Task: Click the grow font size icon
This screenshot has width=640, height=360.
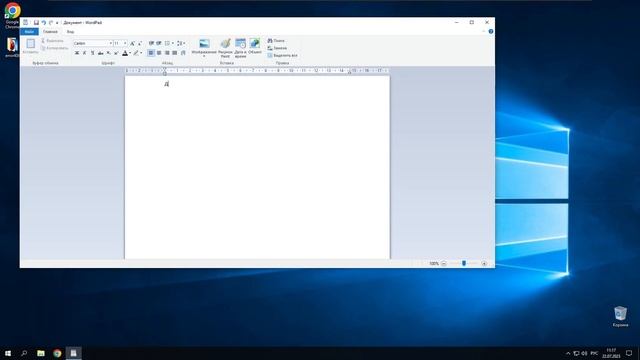Action: 132,43
